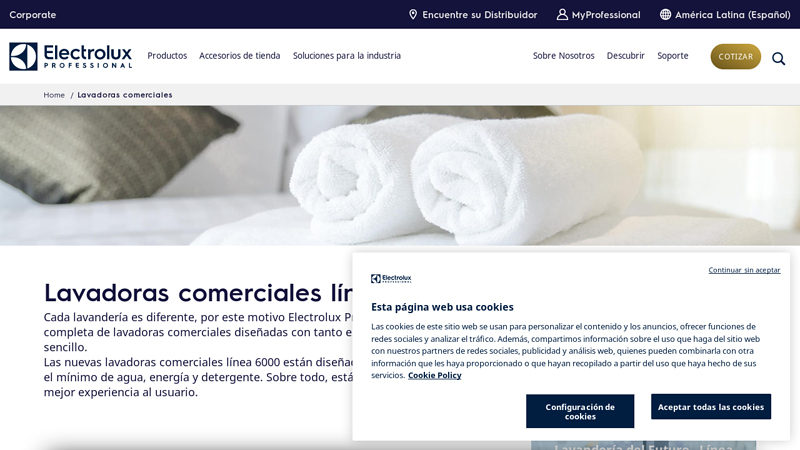The height and width of the screenshot is (450, 800).
Task: Open the Sobre Nosotros menu
Action: (x=563, y=56)
